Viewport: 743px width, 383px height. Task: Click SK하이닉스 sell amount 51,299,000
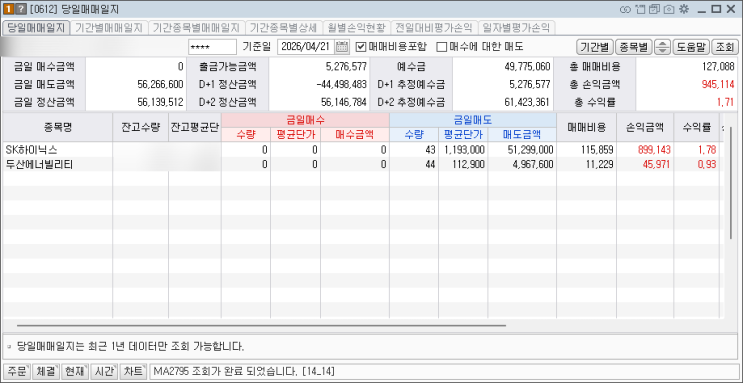529,150
